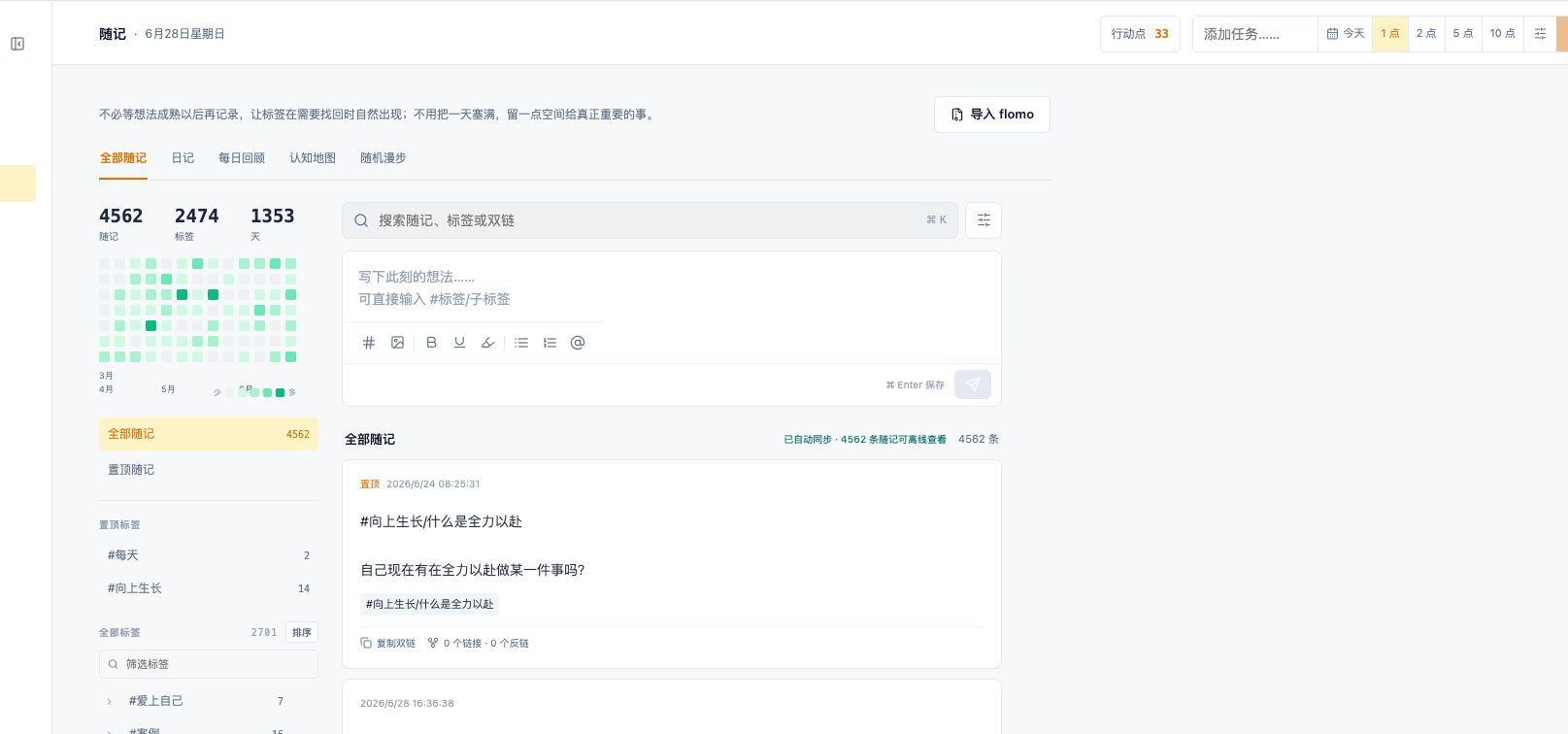Switch to the 日记 tab
This screenshot has width=1568, height=734.
click(x=183, y=158)
